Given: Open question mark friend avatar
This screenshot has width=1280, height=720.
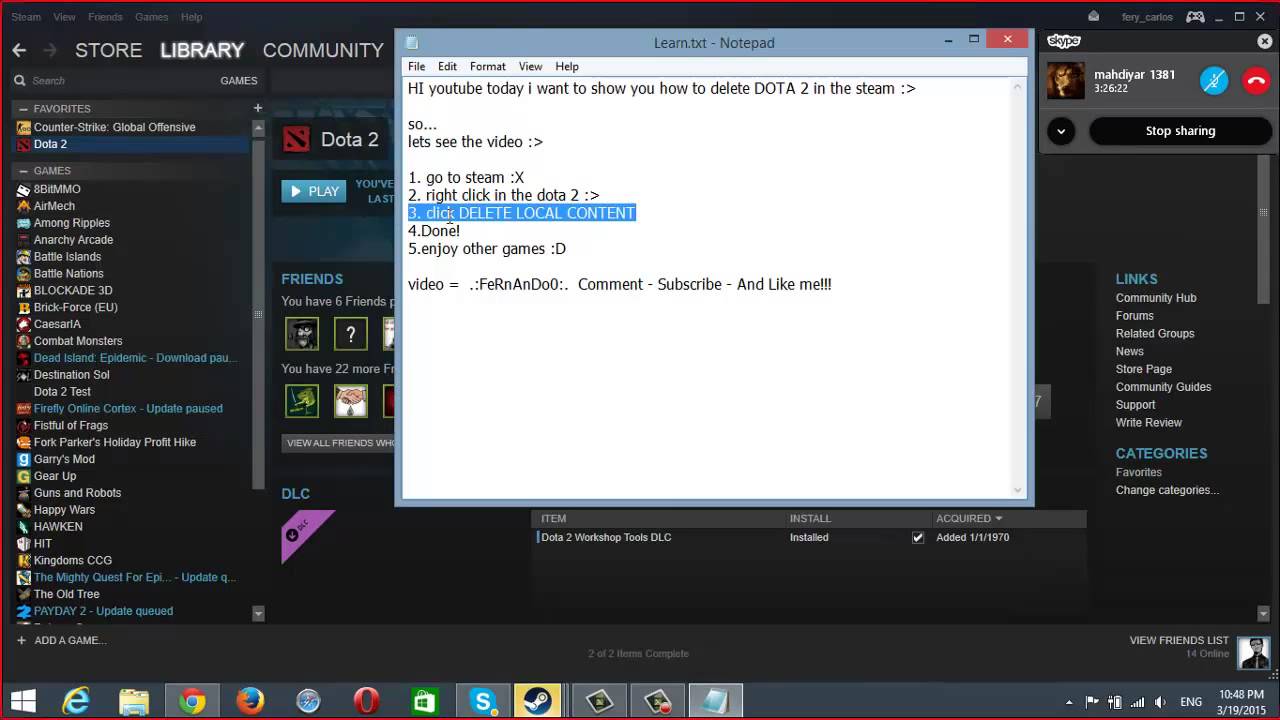Looking at the screenshot, I should click(350, 334).
